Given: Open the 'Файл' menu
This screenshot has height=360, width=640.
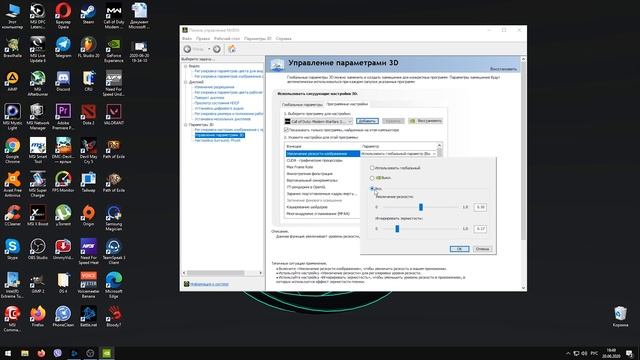Looking at the screenshot, I should [187, 38].
